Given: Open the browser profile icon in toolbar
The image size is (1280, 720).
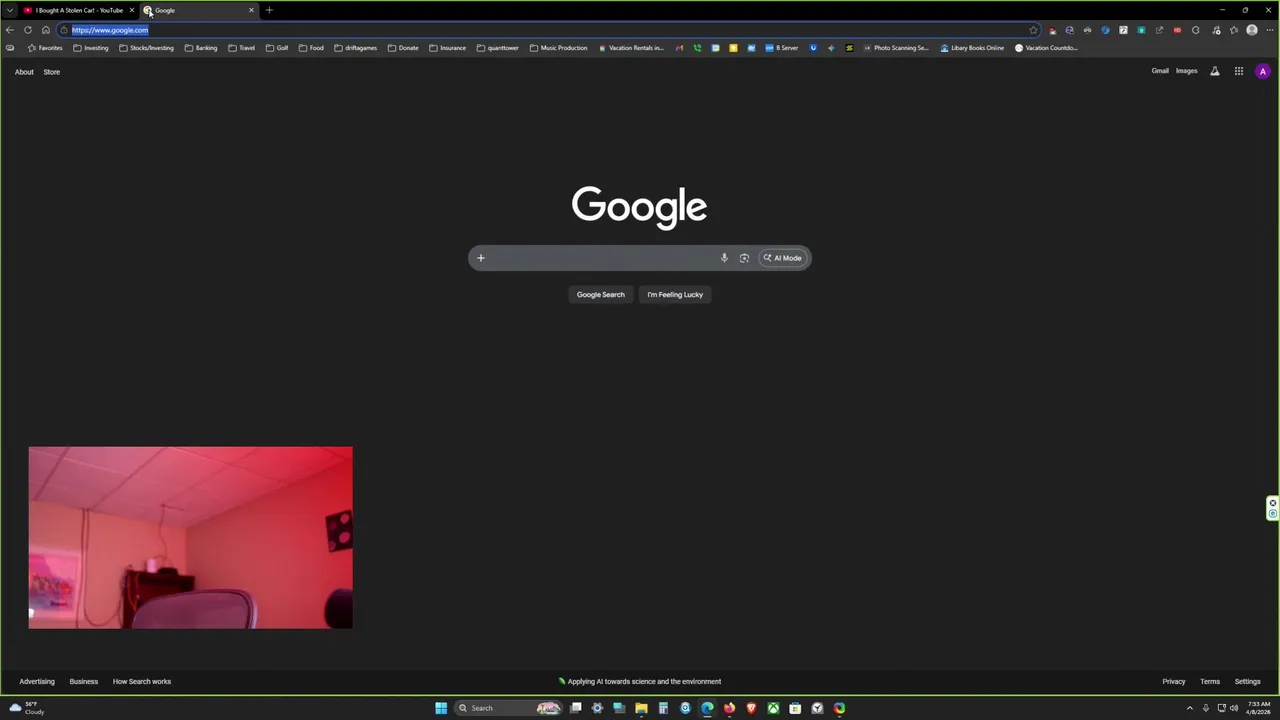Looking at the screenshot, I should tap(1252, 30).
